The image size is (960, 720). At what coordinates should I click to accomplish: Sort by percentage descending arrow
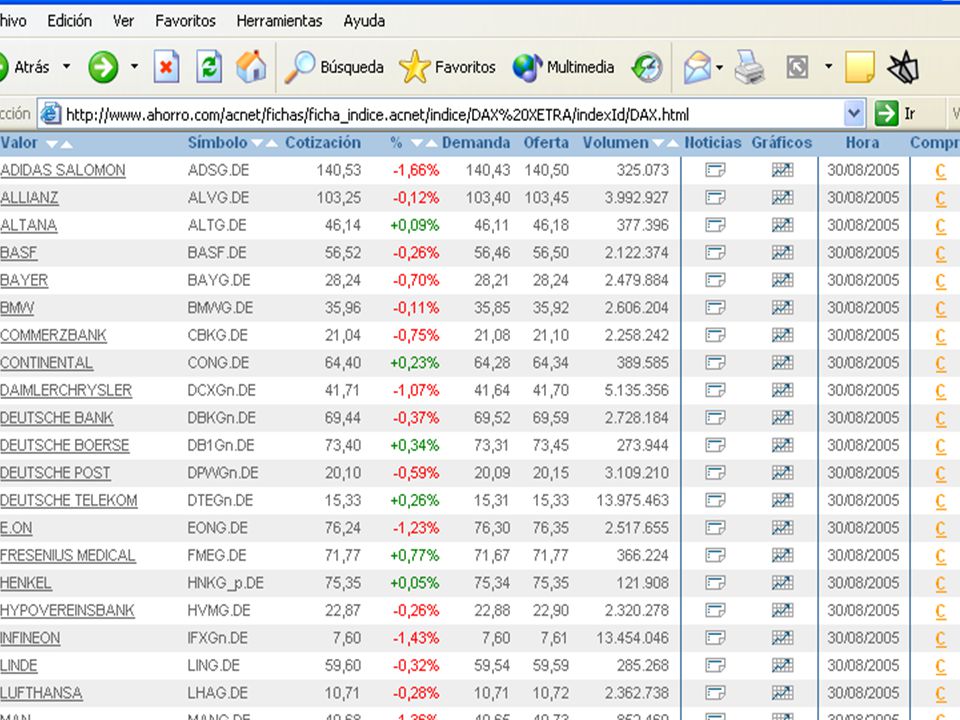point(417,144)
